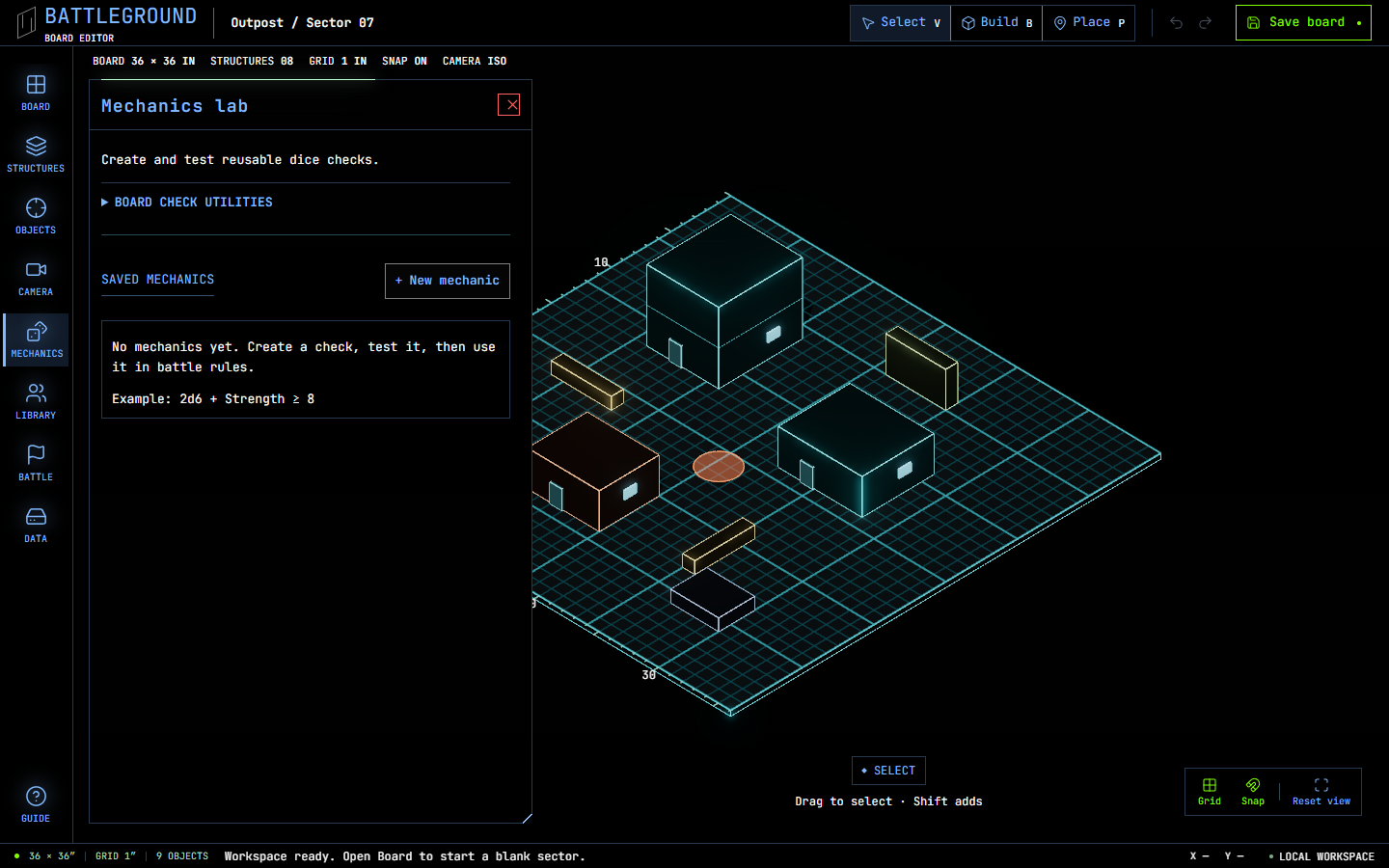
Task: Click the GRID 1 IN status label
Action: tap(338, 61)
